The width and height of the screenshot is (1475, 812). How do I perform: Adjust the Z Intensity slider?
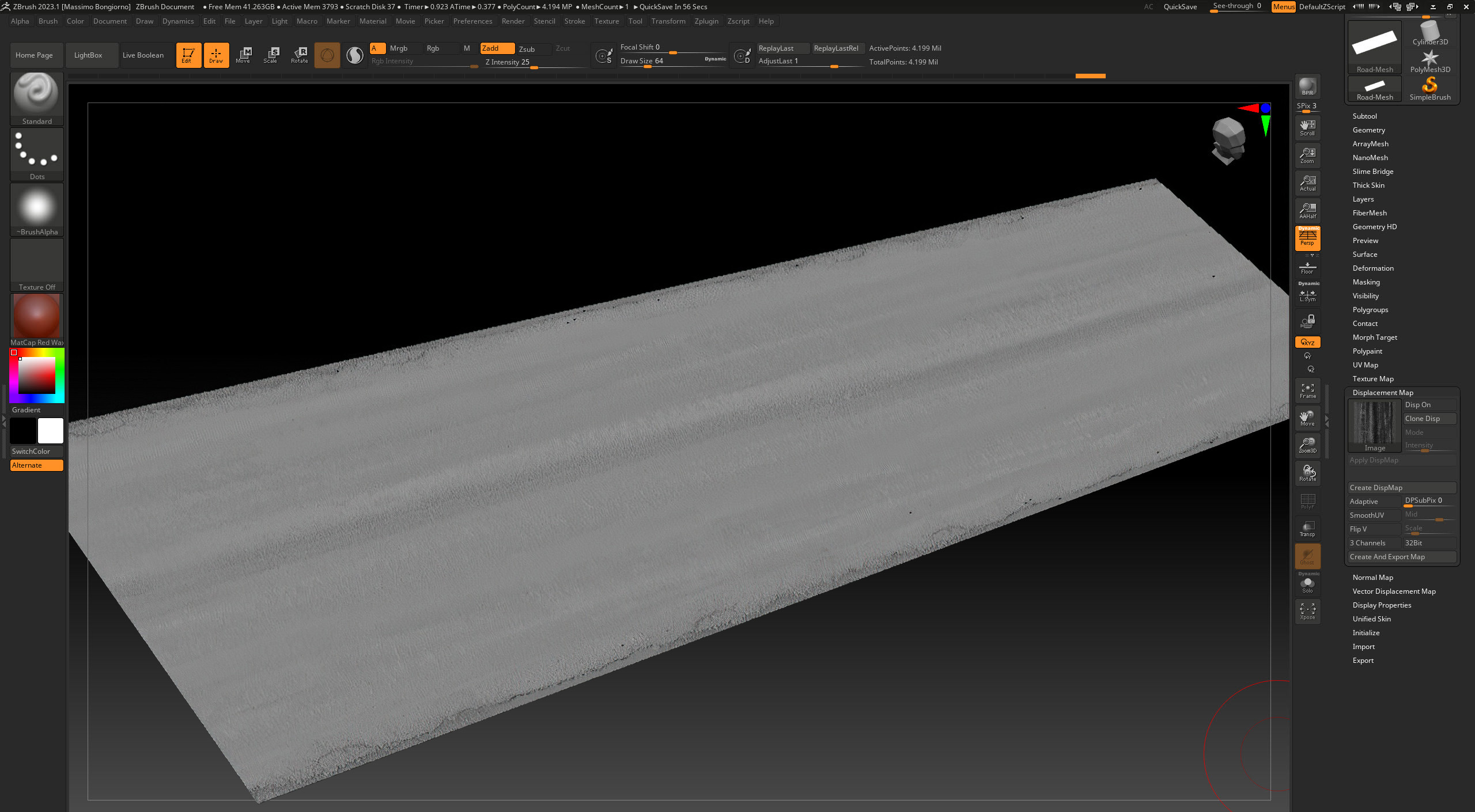533,63
